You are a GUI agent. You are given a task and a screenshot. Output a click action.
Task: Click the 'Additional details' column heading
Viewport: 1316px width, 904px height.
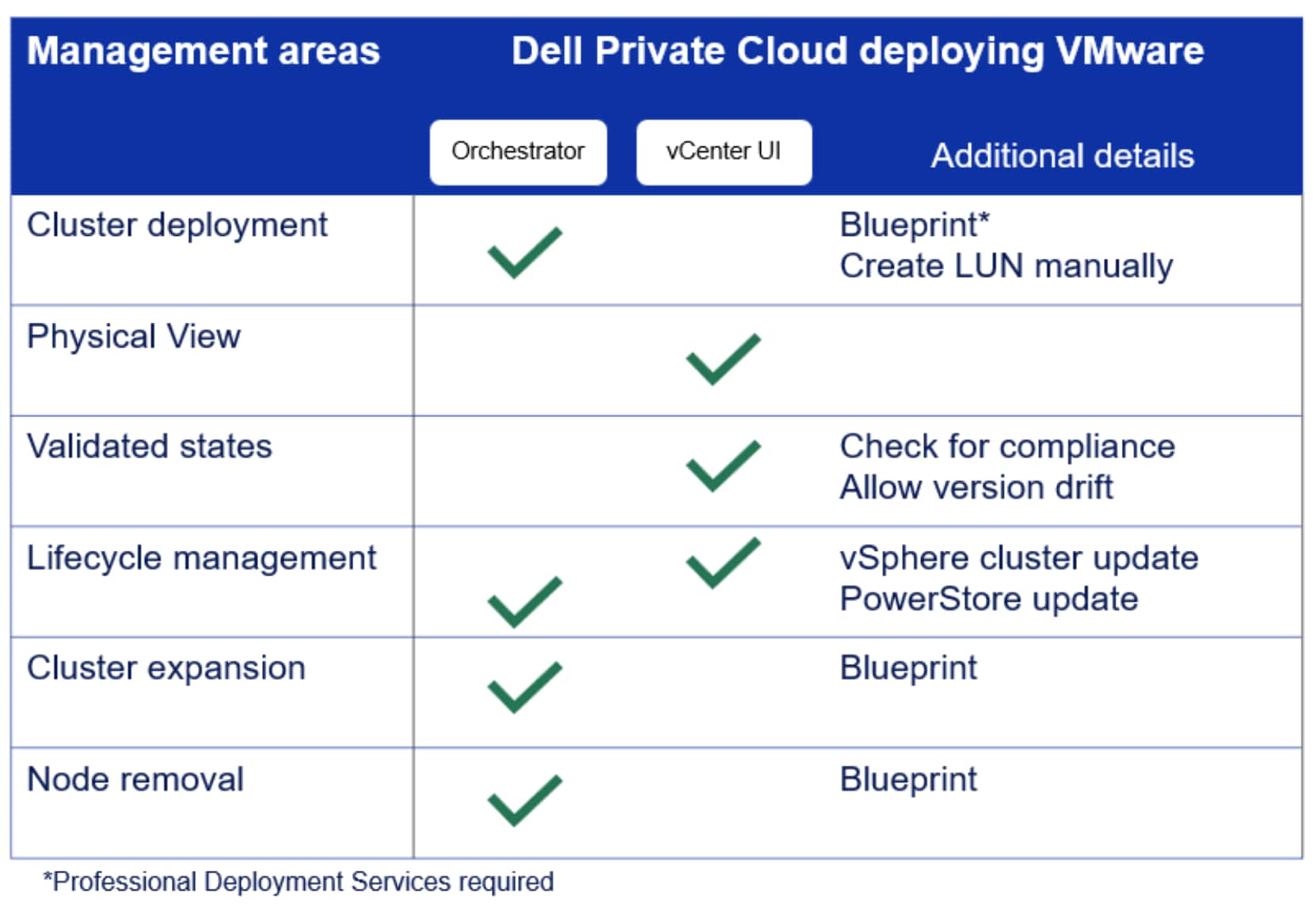pos(1063,156)
